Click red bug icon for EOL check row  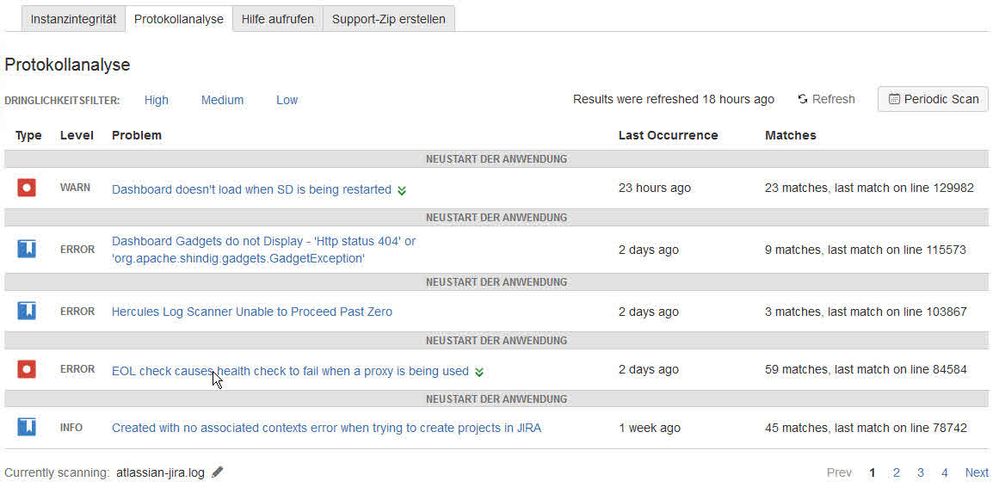(26, 369)
